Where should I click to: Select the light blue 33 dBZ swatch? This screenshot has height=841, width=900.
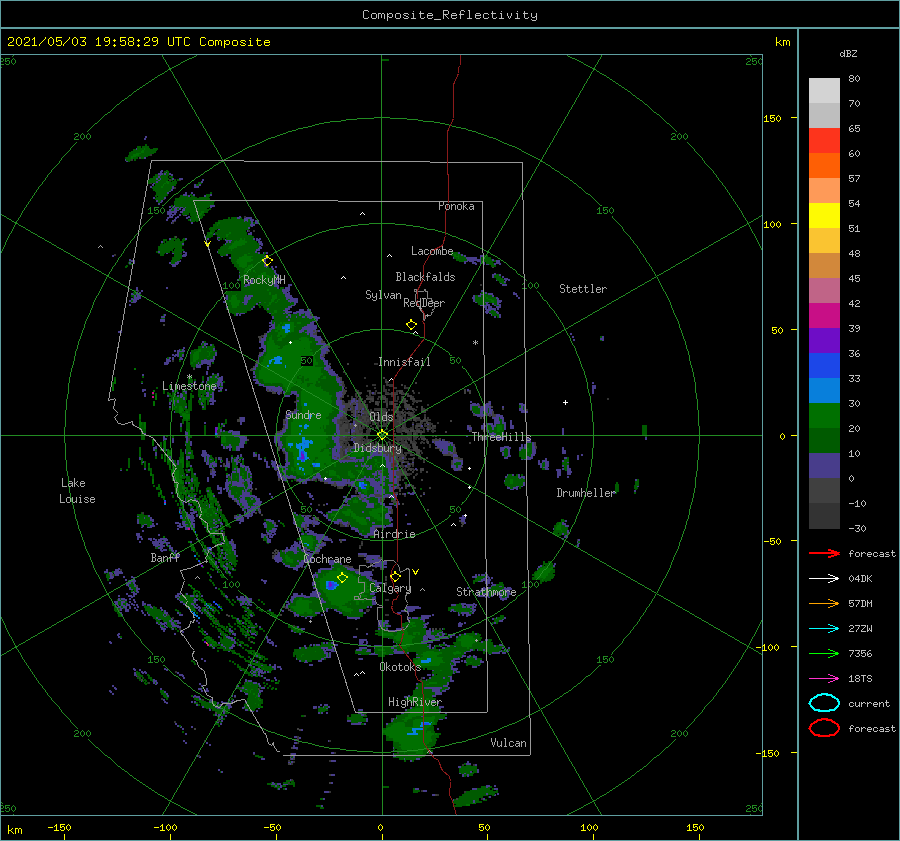[x=824, y=390]
